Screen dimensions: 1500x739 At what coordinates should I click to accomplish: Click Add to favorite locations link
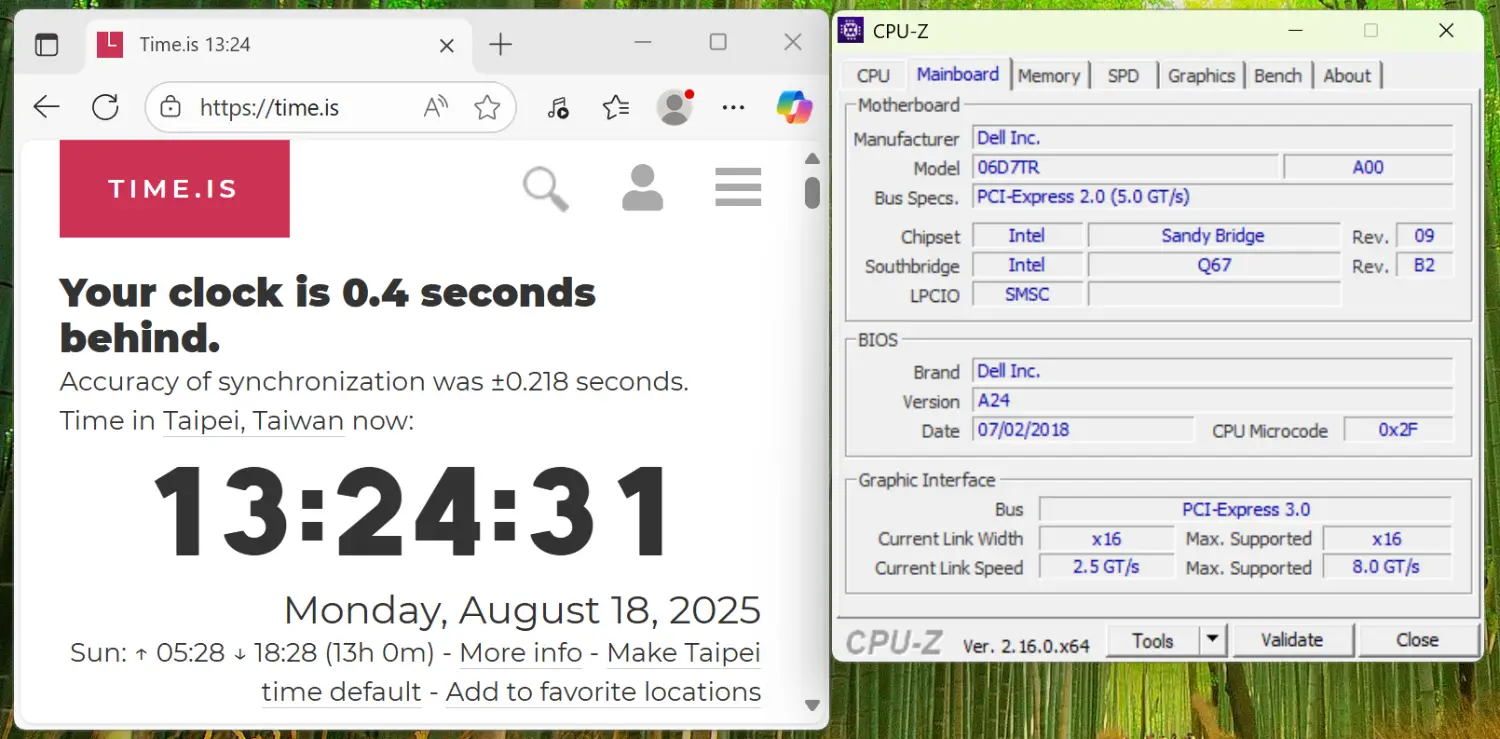click(603, 692)
